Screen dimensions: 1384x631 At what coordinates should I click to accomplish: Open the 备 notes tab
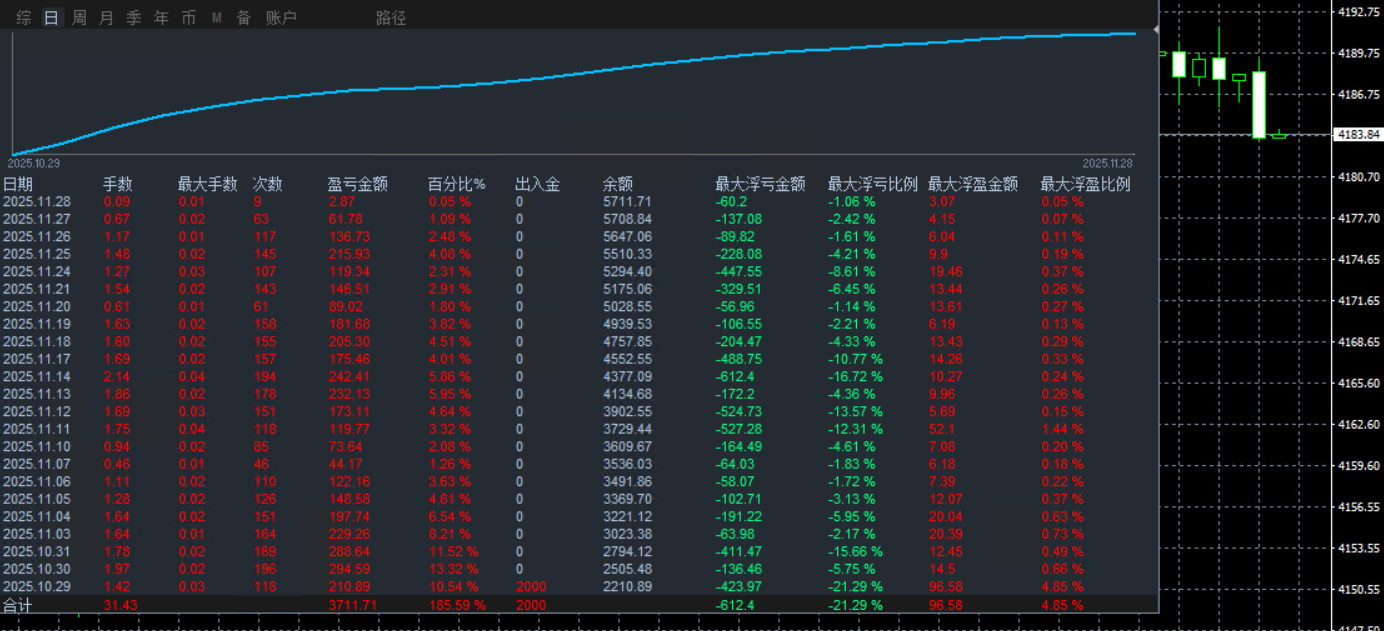pos(244,18)
